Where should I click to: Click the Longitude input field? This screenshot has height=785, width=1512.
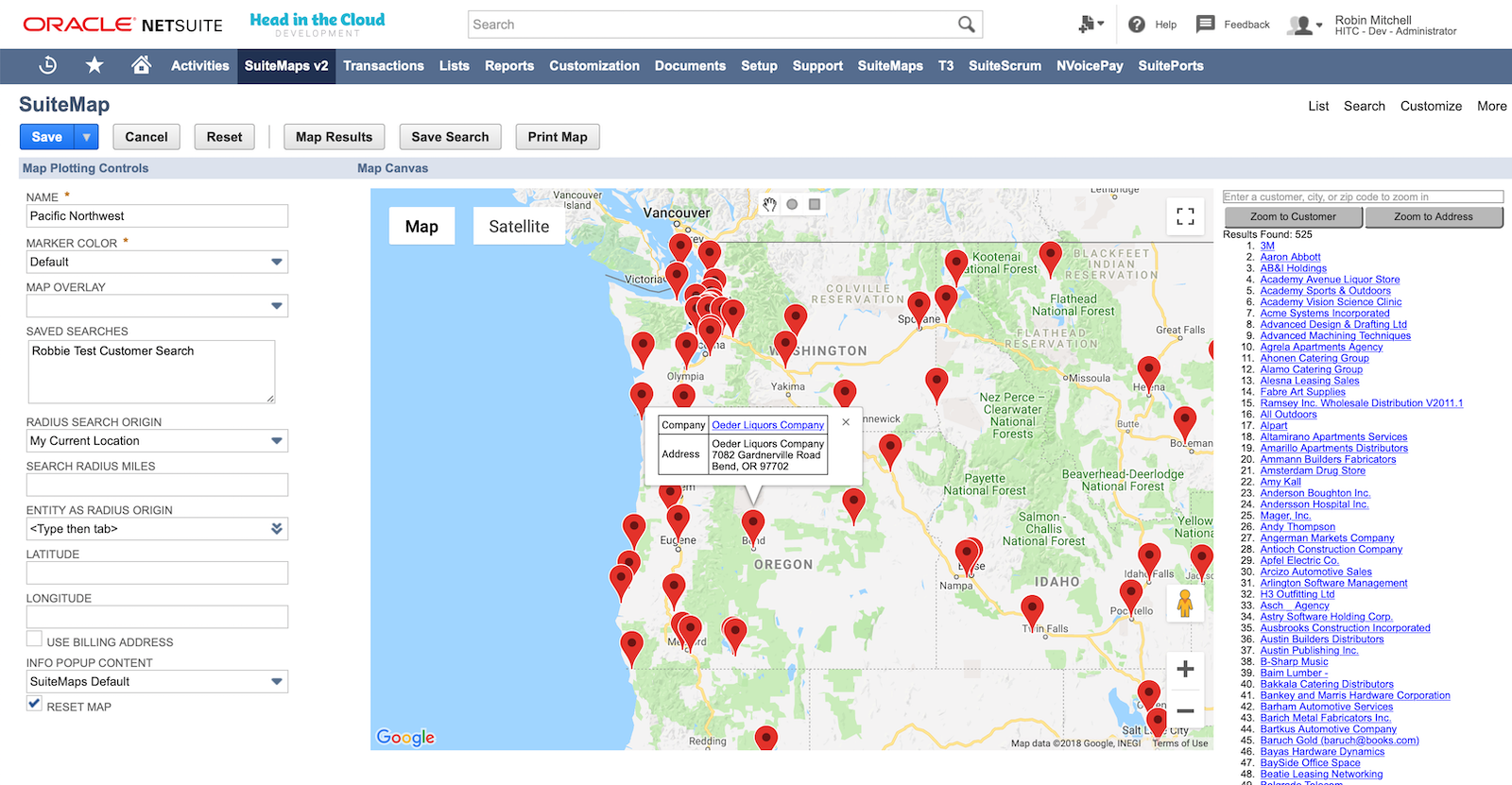(x=157, y=617)
